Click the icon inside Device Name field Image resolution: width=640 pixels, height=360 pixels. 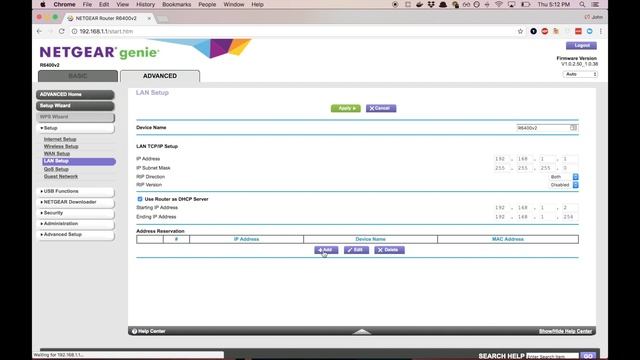[x=573, y=128]
